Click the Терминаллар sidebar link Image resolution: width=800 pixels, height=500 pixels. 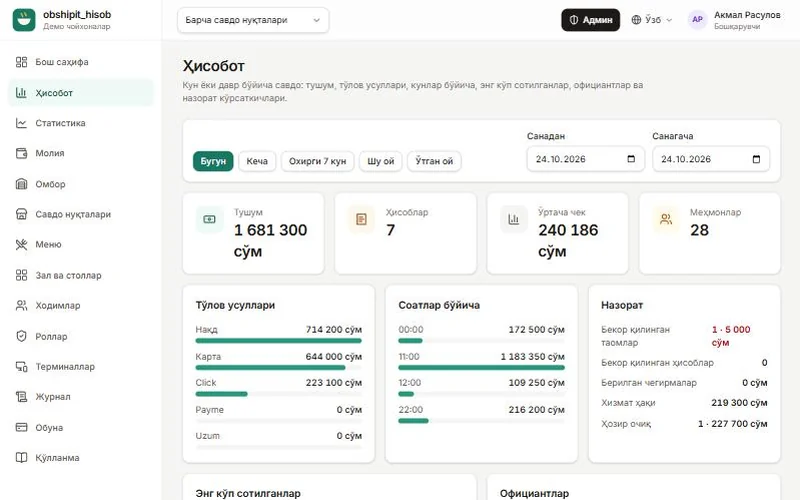point(81,366)
